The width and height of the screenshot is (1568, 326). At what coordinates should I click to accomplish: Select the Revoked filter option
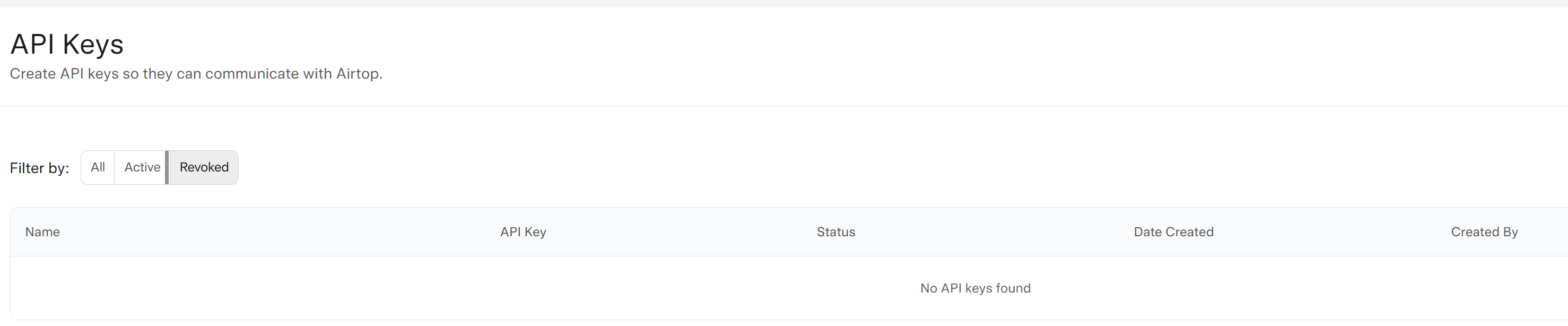pyautogui.click(x=204, y=168)
